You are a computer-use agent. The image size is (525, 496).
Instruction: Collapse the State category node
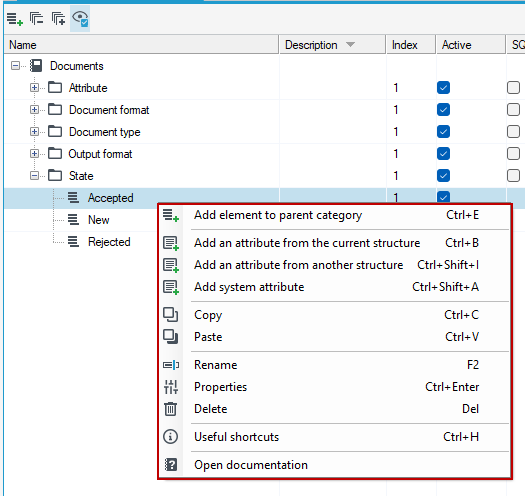[x=34, y=175]
